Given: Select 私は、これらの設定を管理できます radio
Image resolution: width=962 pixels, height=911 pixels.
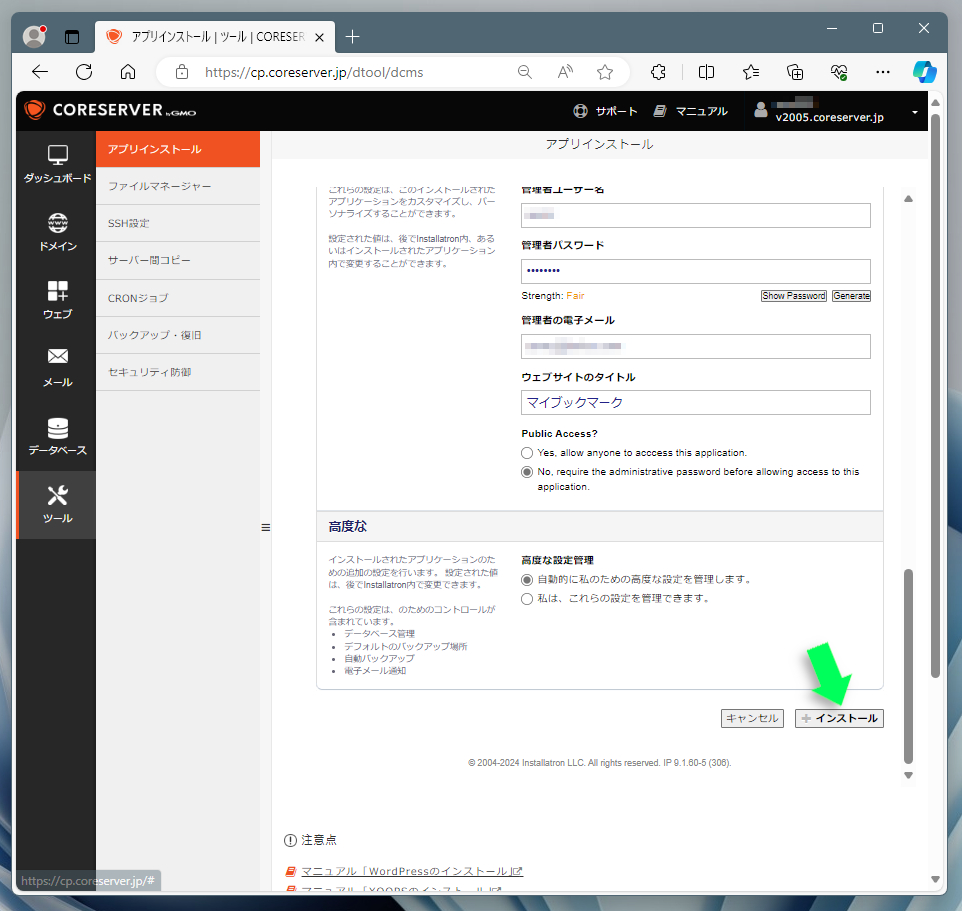Looking at the screenshot, I should (527, 599).
